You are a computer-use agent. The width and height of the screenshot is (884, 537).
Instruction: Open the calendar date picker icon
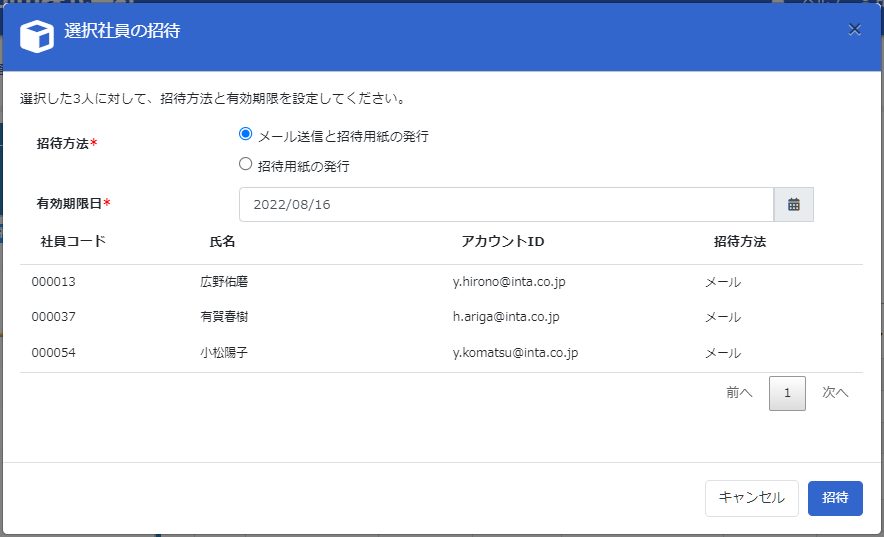tap(793, 204)
